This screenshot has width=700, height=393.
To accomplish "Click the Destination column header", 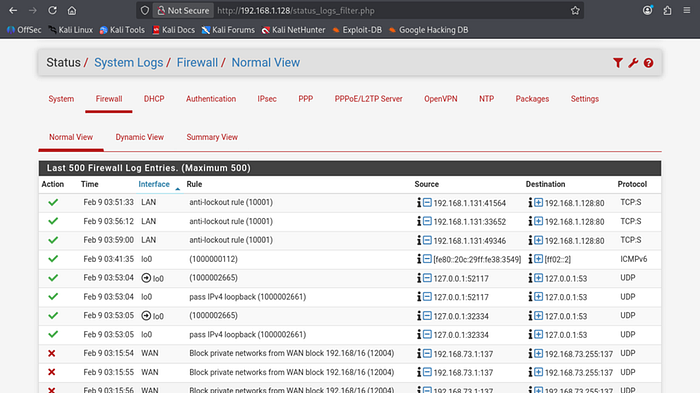I will click(545, 184).
